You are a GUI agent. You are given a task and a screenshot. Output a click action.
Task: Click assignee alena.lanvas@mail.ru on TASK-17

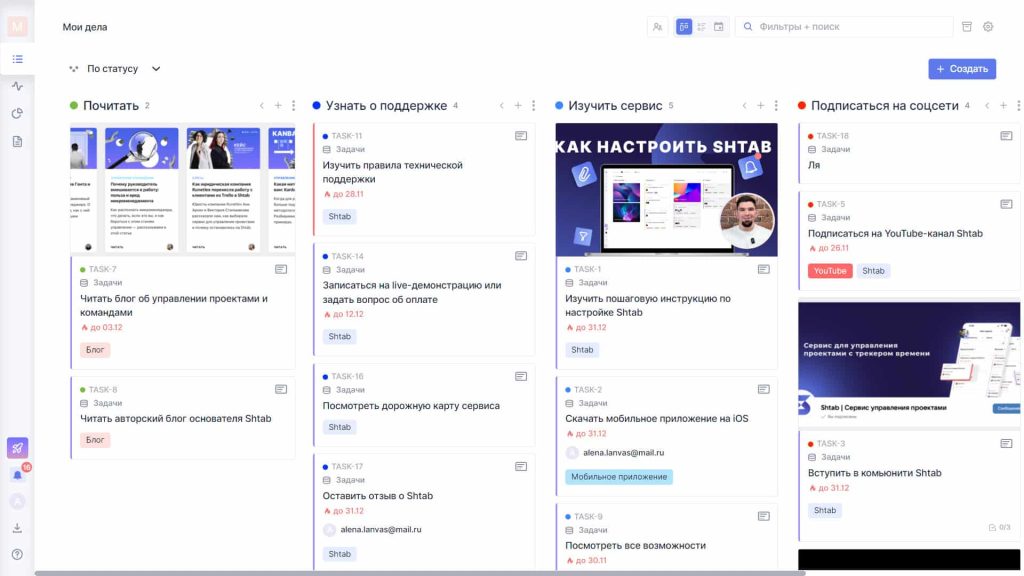click(x=372, y=530)
